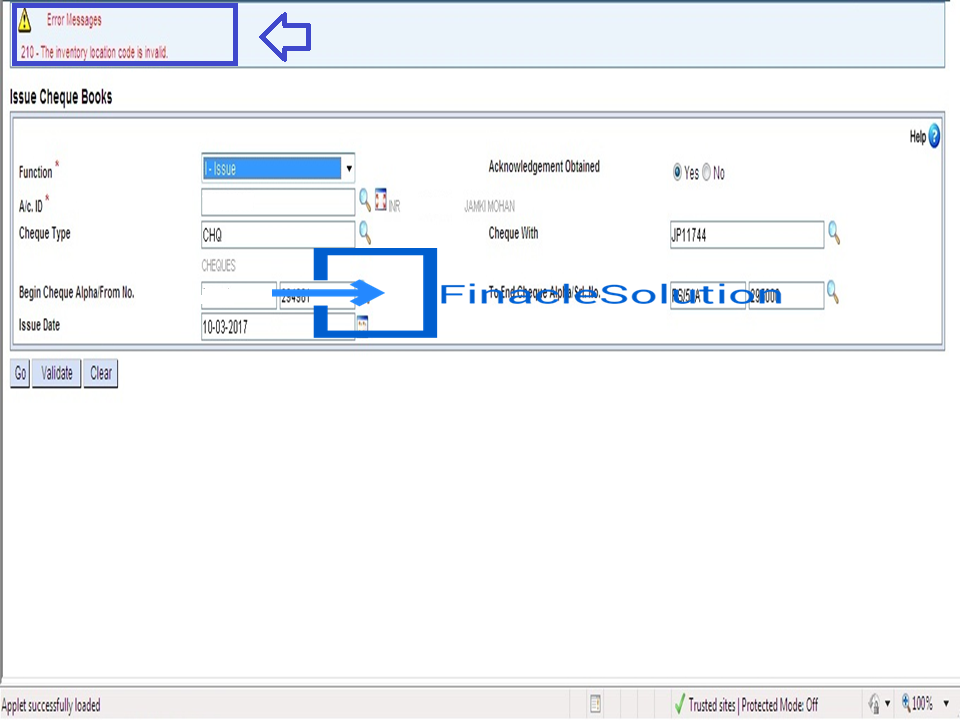Open the zoom level dropdown arrow
This screenshot has height=720, width=960.
coord(945,704)
